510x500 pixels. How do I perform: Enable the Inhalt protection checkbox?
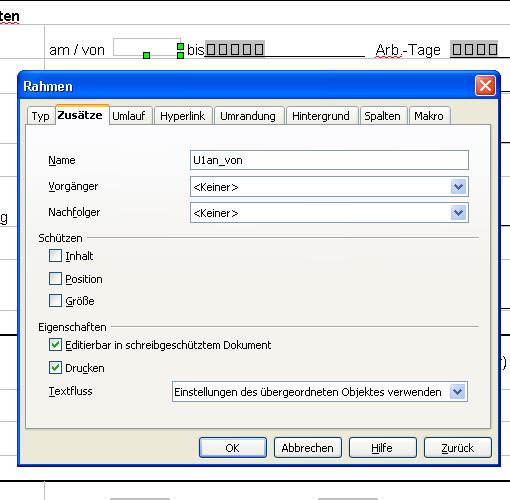pos(55,256)
